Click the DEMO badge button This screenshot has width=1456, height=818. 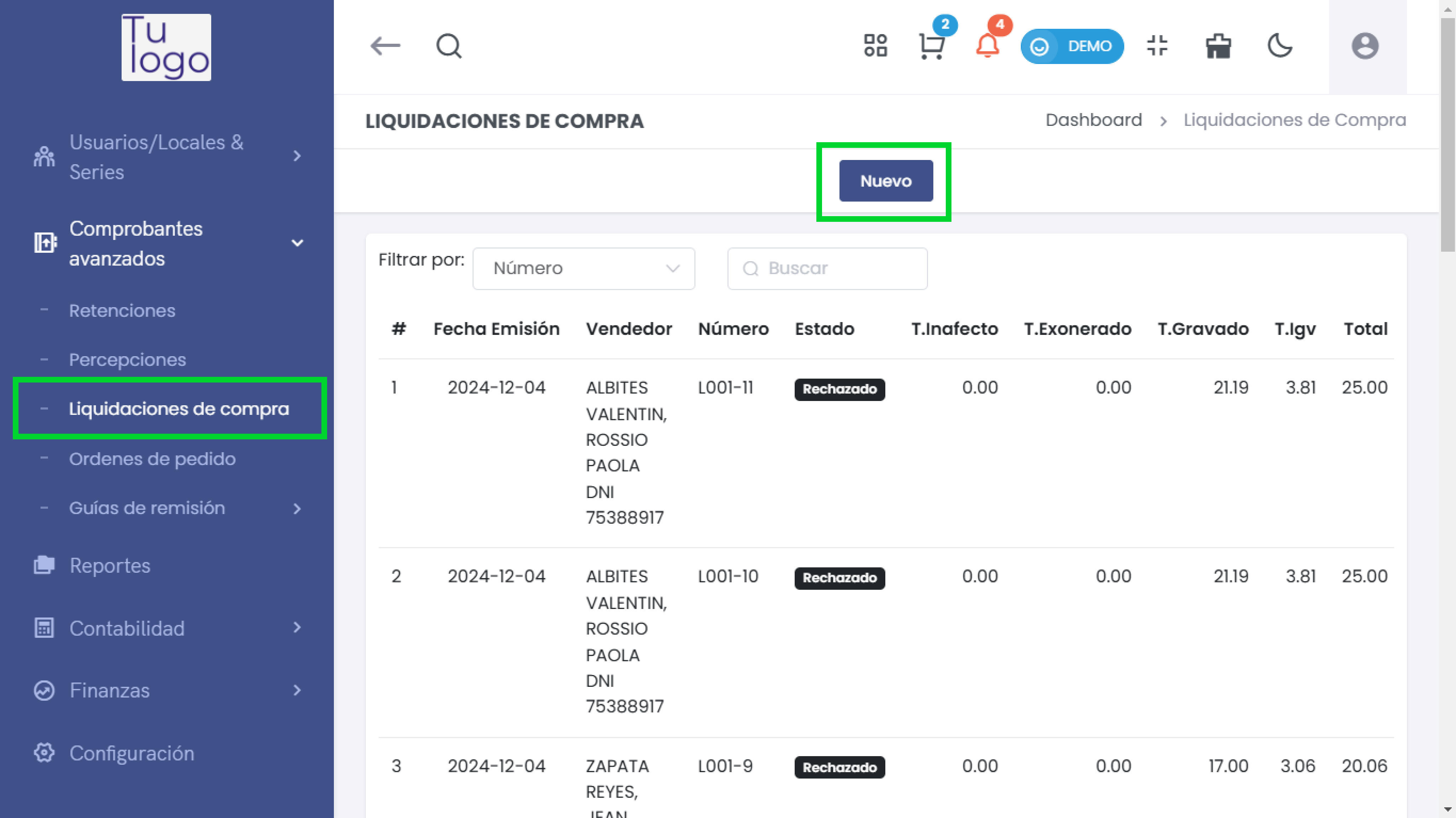click(x=1072, y=46)
